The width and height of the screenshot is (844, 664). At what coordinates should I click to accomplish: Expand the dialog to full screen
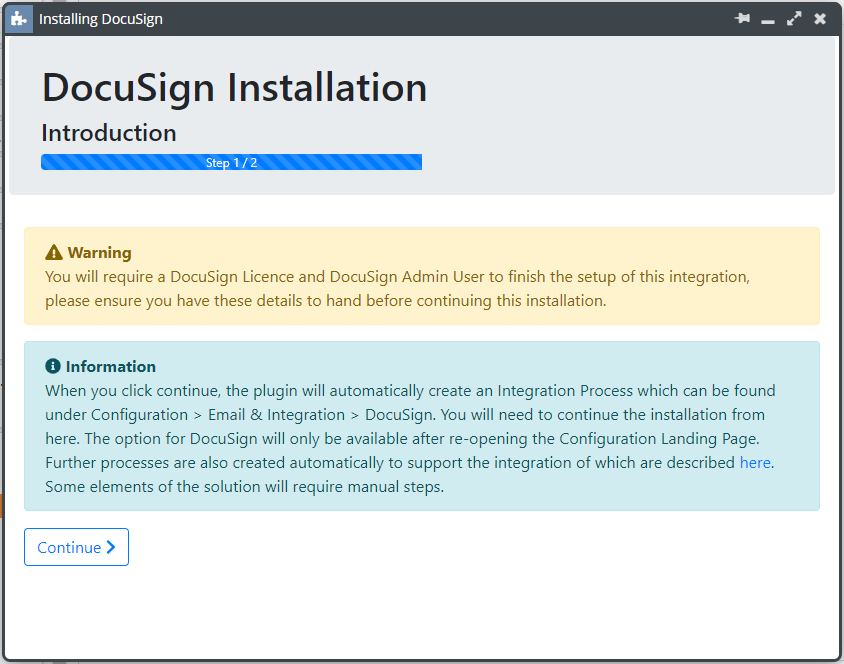pos(794,19)
